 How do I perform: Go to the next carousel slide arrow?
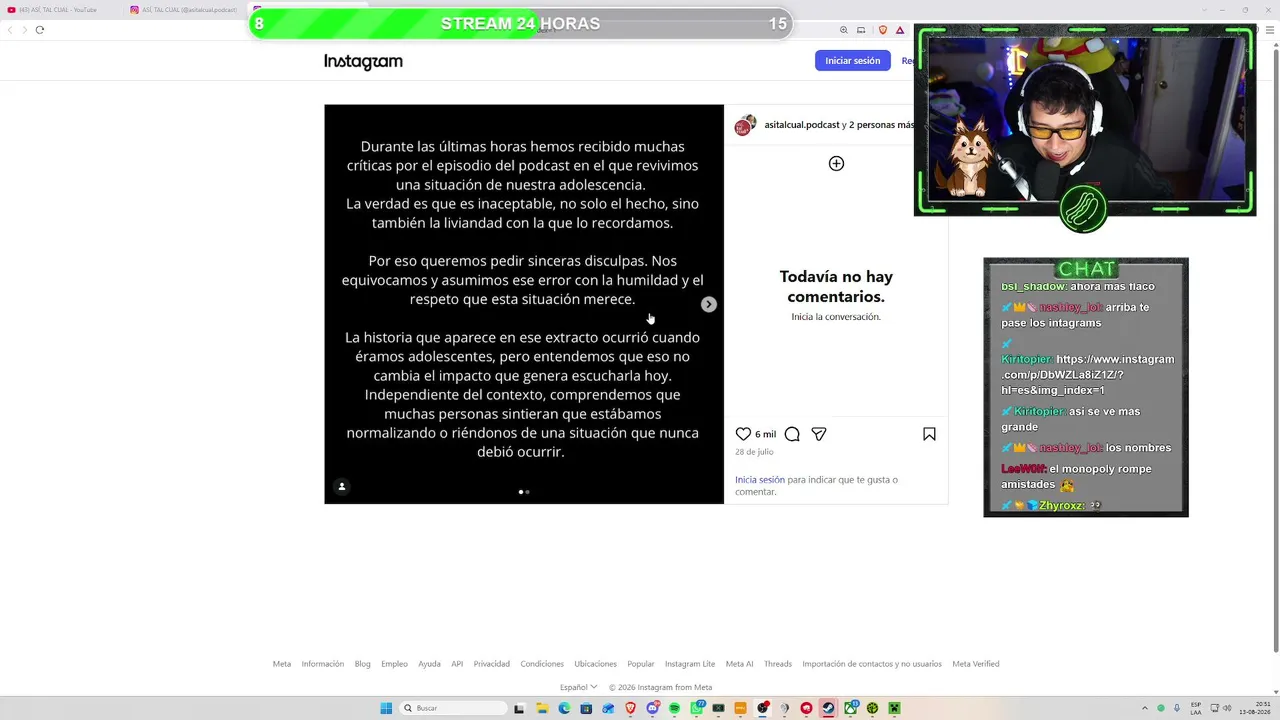pyautogui.click(x=708, y=304)
